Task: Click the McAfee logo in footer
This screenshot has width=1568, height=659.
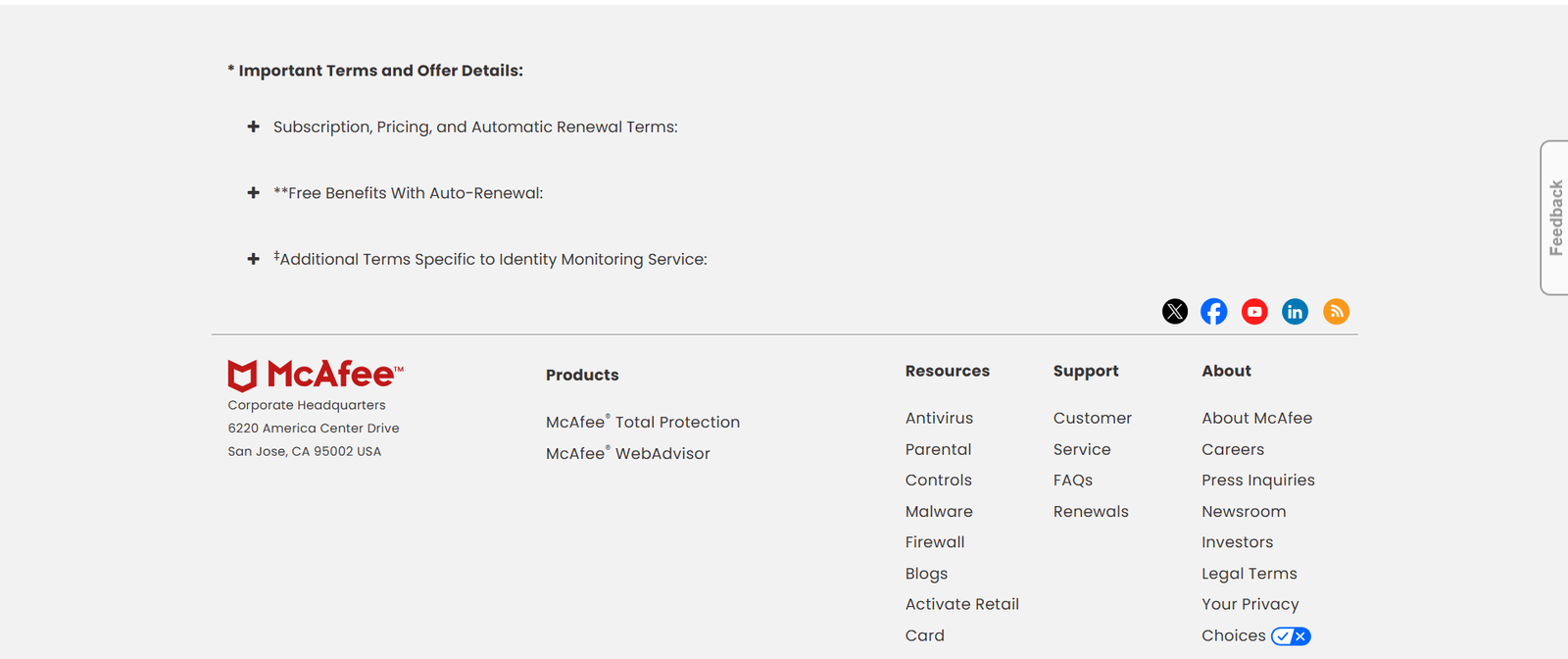Action: (x=315, y=375)
